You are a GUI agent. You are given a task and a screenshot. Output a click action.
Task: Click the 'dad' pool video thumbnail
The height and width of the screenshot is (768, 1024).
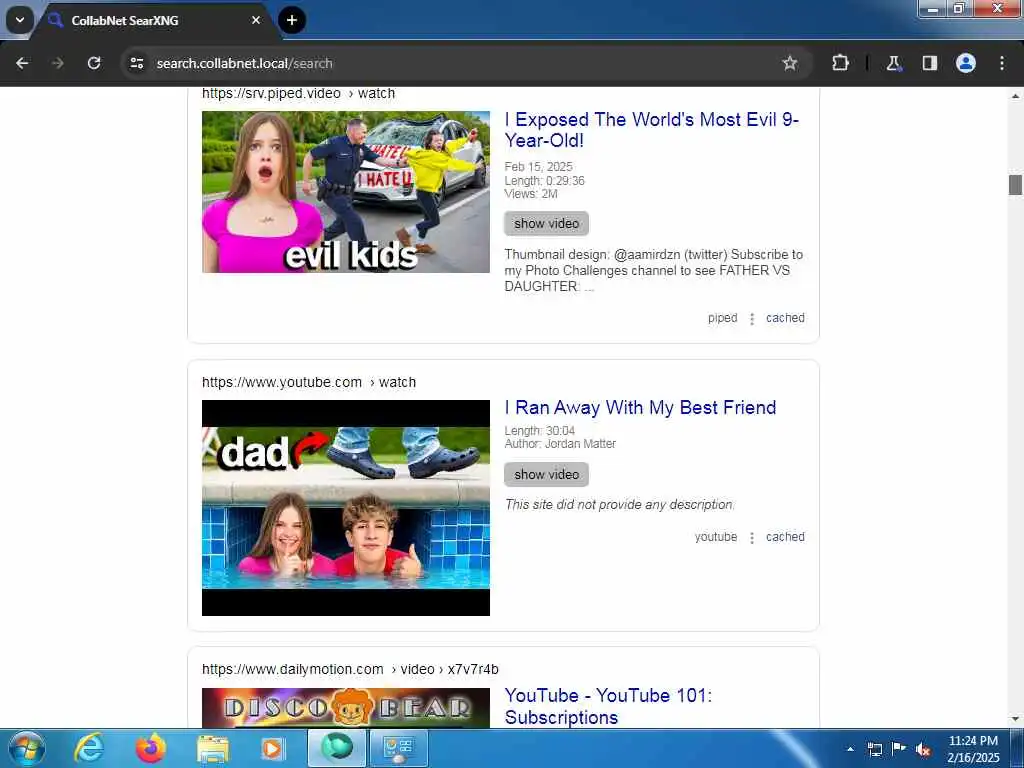(x=345, y=507)
